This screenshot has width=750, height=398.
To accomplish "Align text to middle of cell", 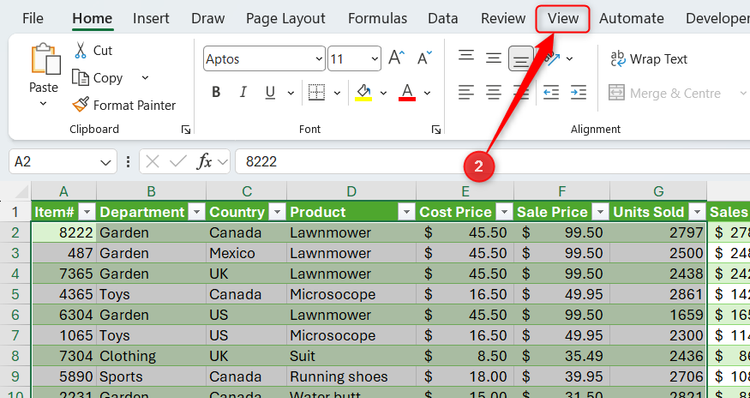I will click(493, 58).
